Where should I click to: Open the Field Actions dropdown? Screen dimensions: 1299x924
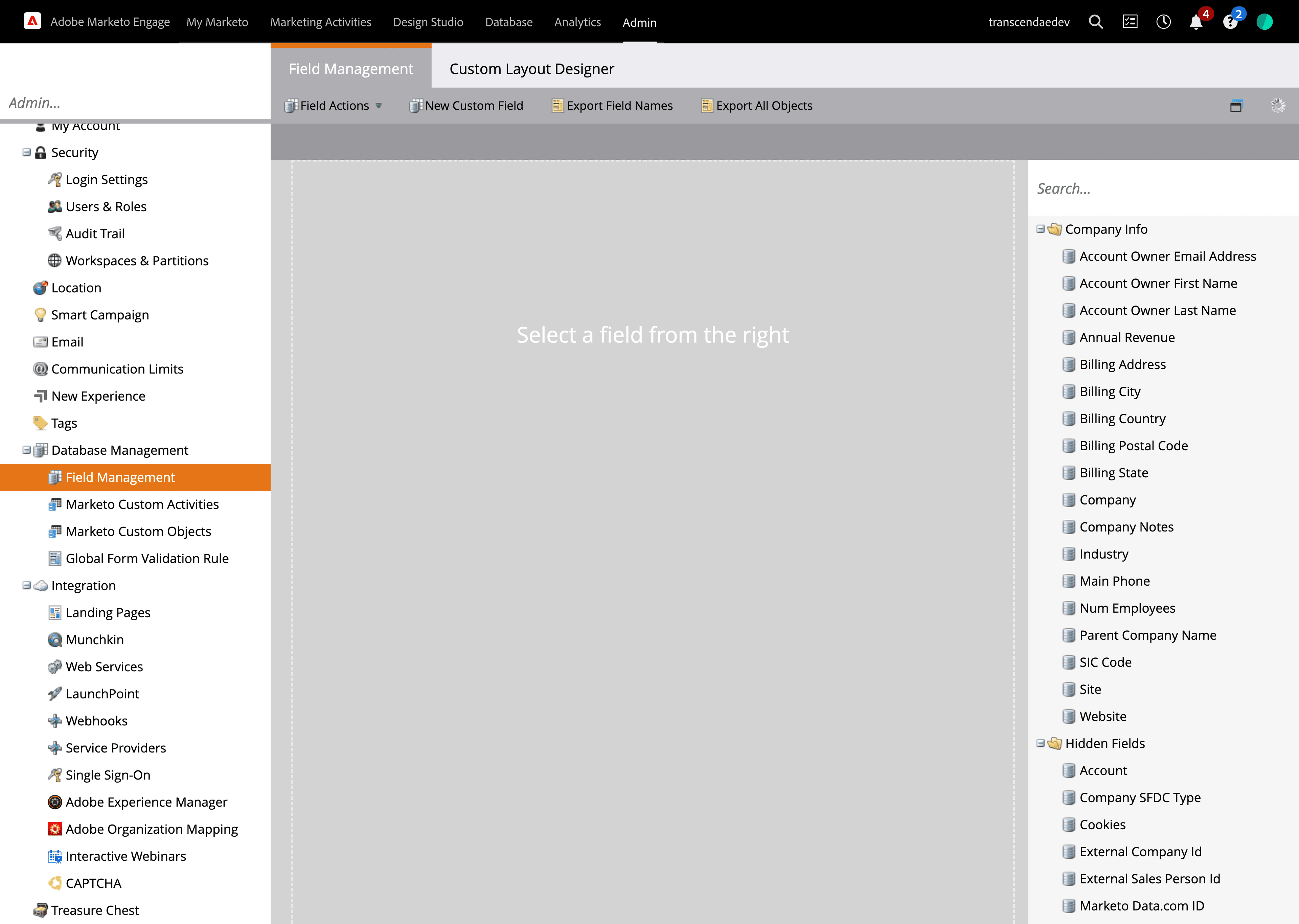[x=334, y=106]
